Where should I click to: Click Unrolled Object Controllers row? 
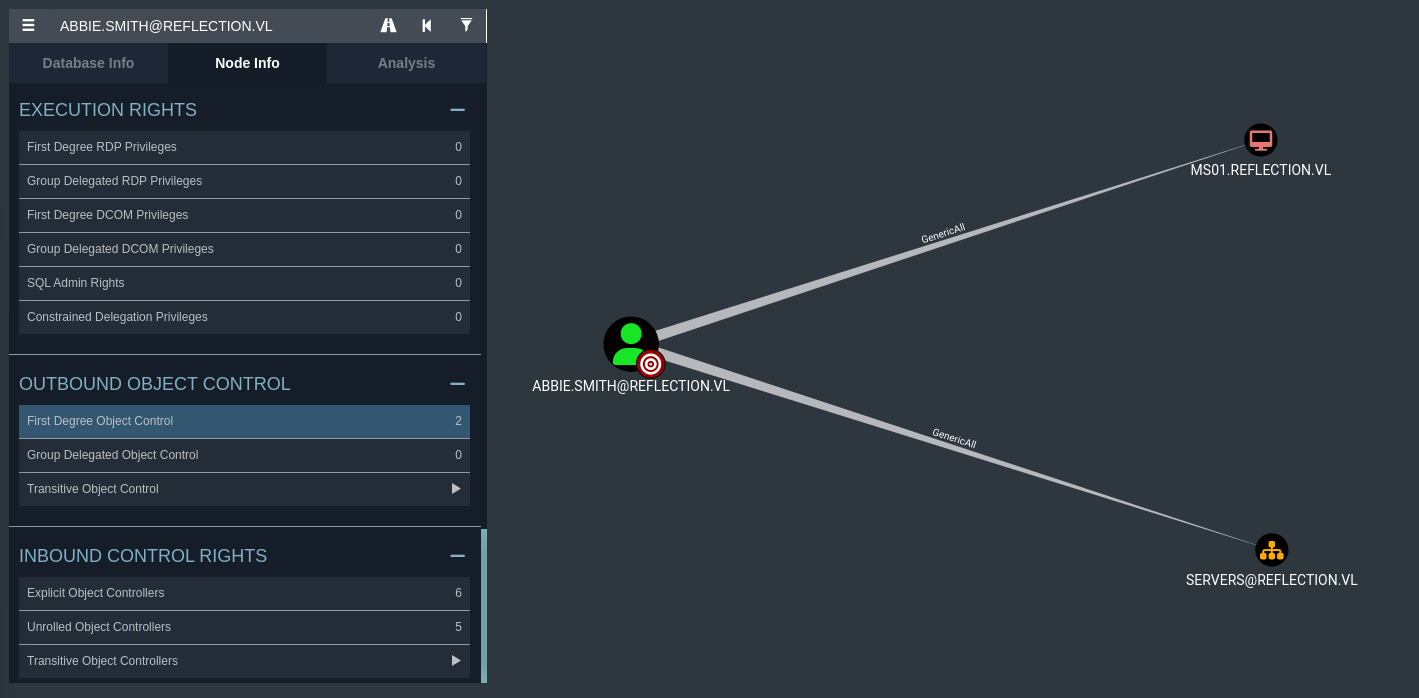pos(244,627)
